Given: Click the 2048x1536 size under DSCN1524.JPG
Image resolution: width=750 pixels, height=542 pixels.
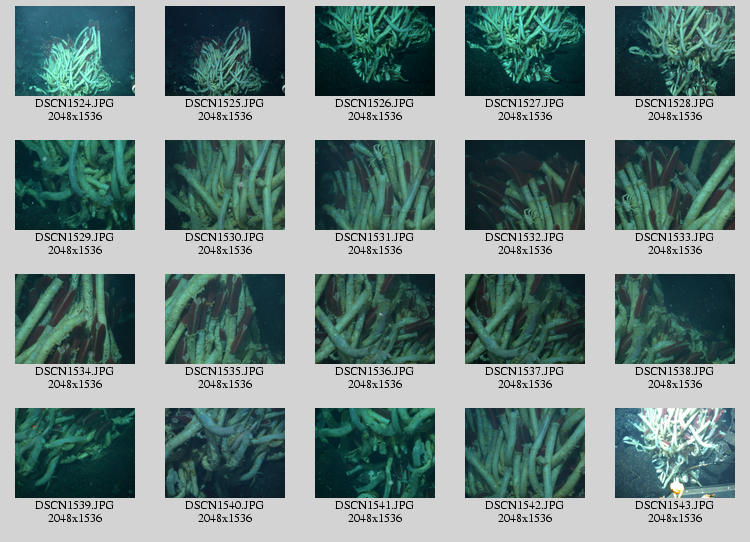Looking at the screenshot, I should pos(75,116).
